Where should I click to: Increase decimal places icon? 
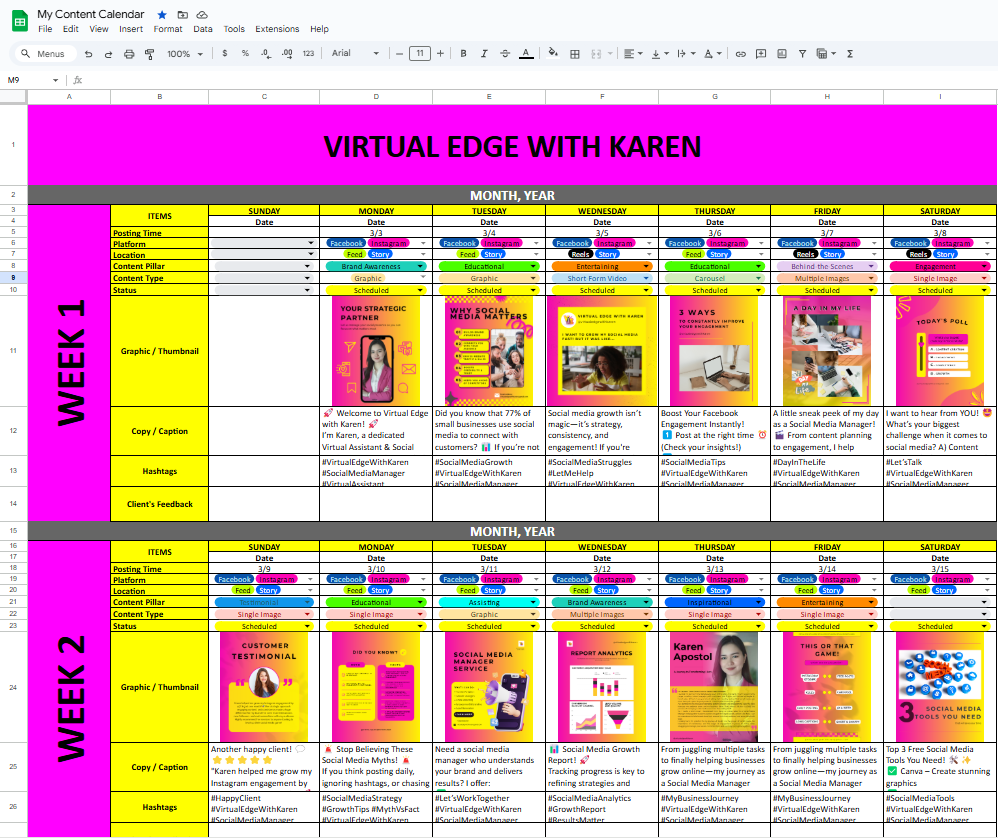[x=287, y=53]
